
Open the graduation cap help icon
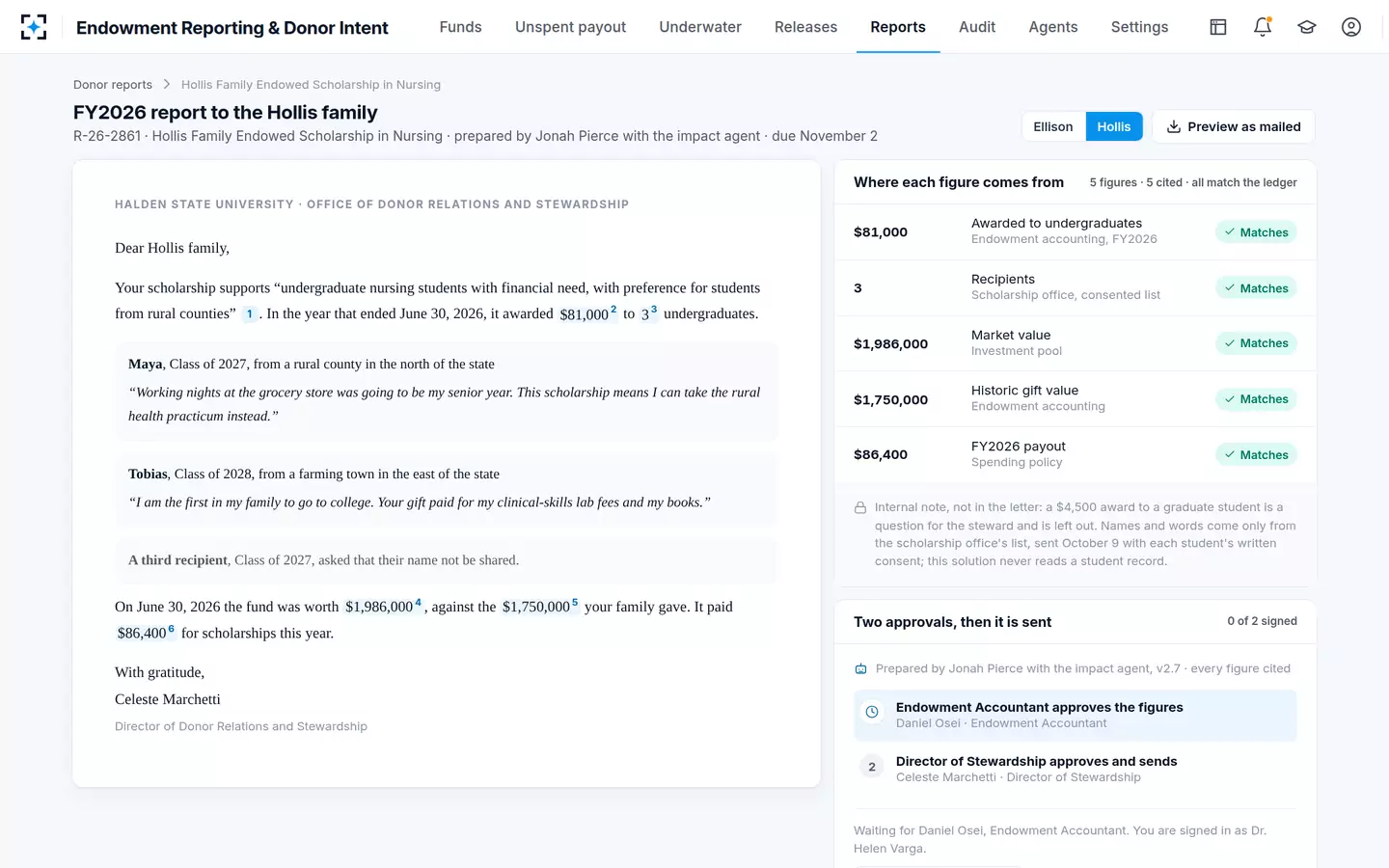point(1307,27)
